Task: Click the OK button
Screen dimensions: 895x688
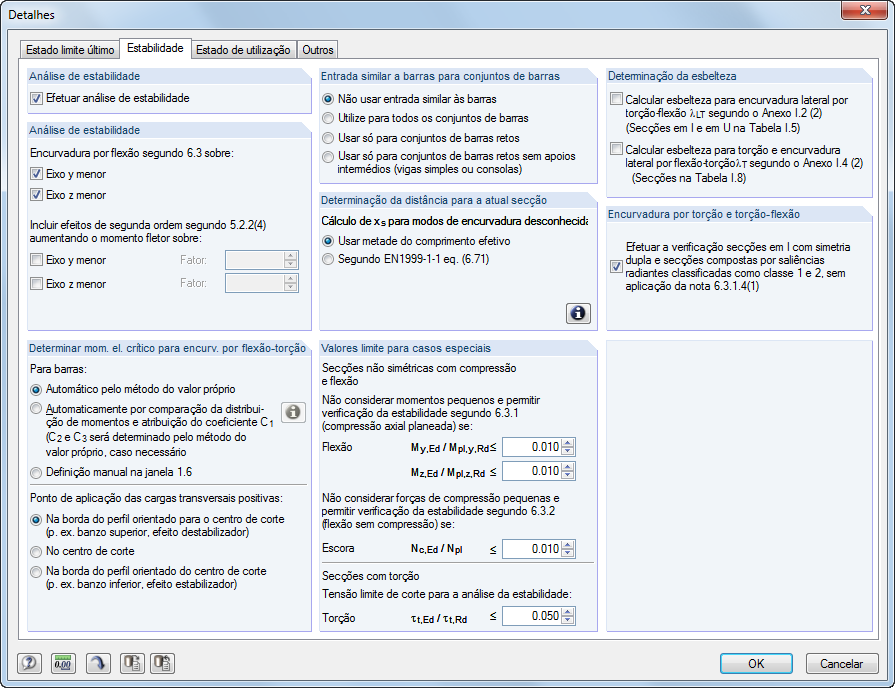Action: tap(756, 663)
